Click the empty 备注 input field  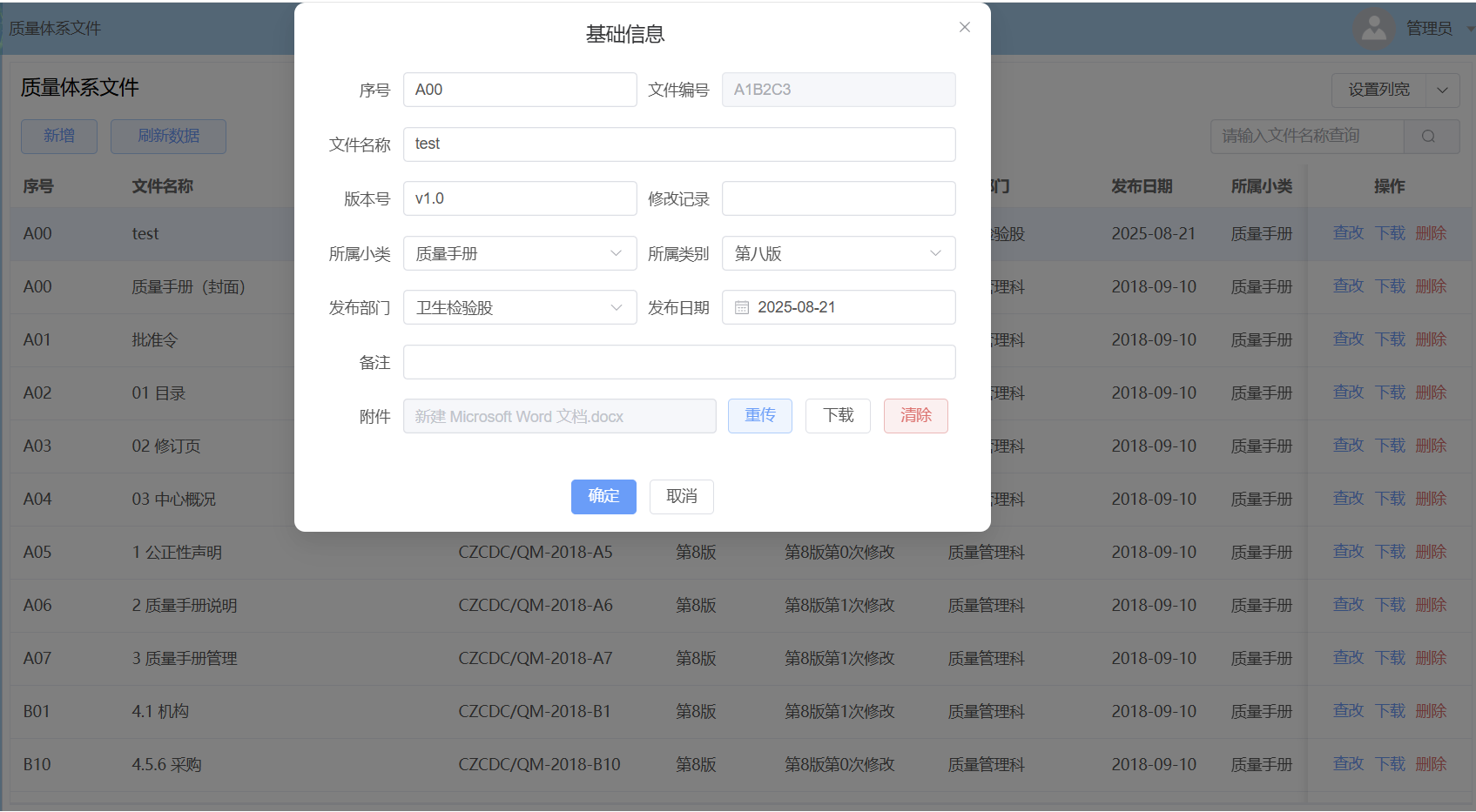(679, 362)
